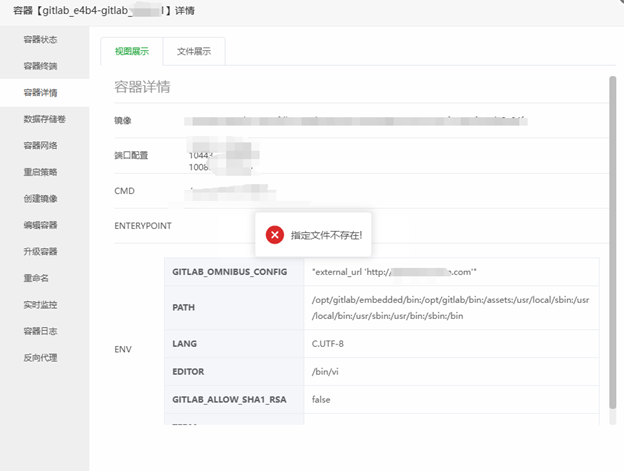Click the false value cell

coord(452,399)
